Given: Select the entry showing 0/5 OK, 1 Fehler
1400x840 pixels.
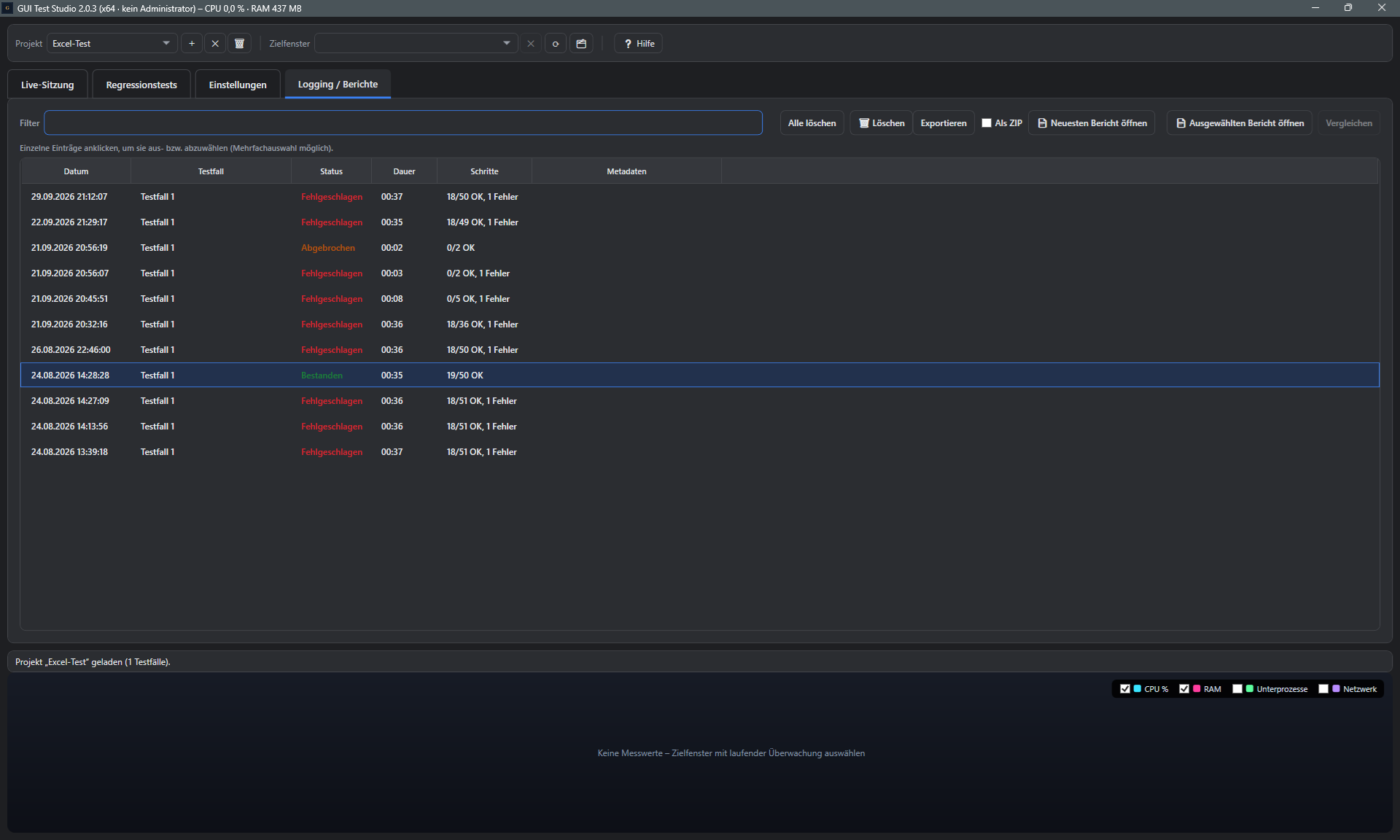Looking at the screenshot, I should (700, 299).
